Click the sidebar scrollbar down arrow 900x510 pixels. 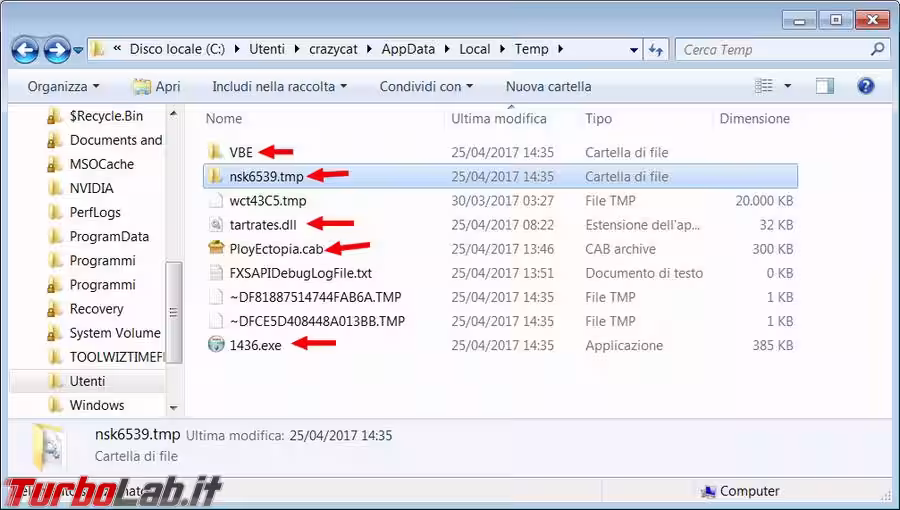coord(173,407)
